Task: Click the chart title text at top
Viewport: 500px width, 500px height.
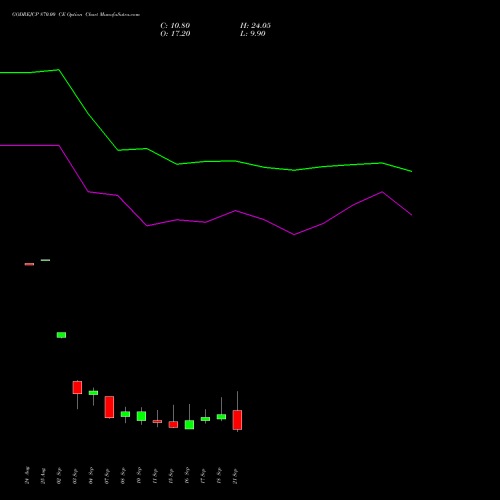Action: (x=76, y=15)
